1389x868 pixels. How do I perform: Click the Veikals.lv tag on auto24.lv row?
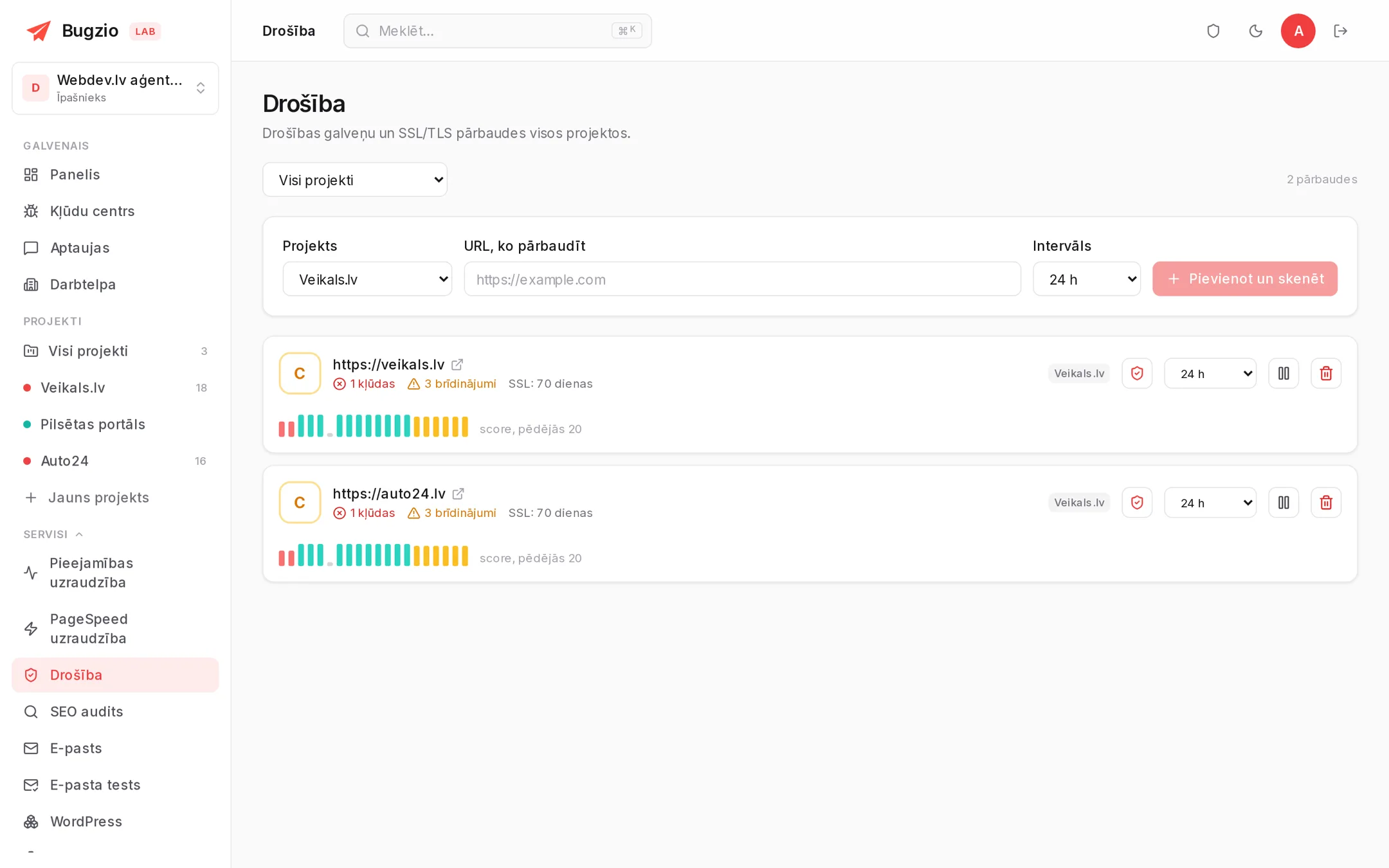click(x=1079, y=503)
